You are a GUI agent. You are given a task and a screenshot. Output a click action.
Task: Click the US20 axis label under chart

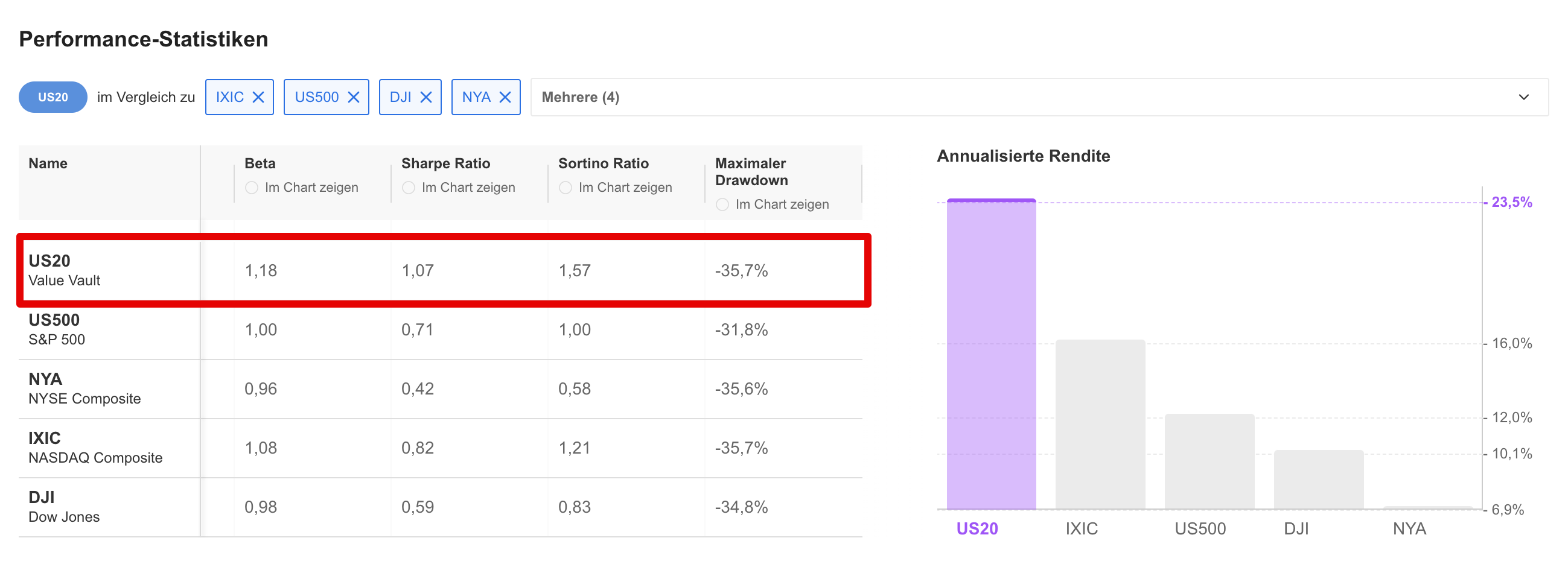[x=977, y=528]
